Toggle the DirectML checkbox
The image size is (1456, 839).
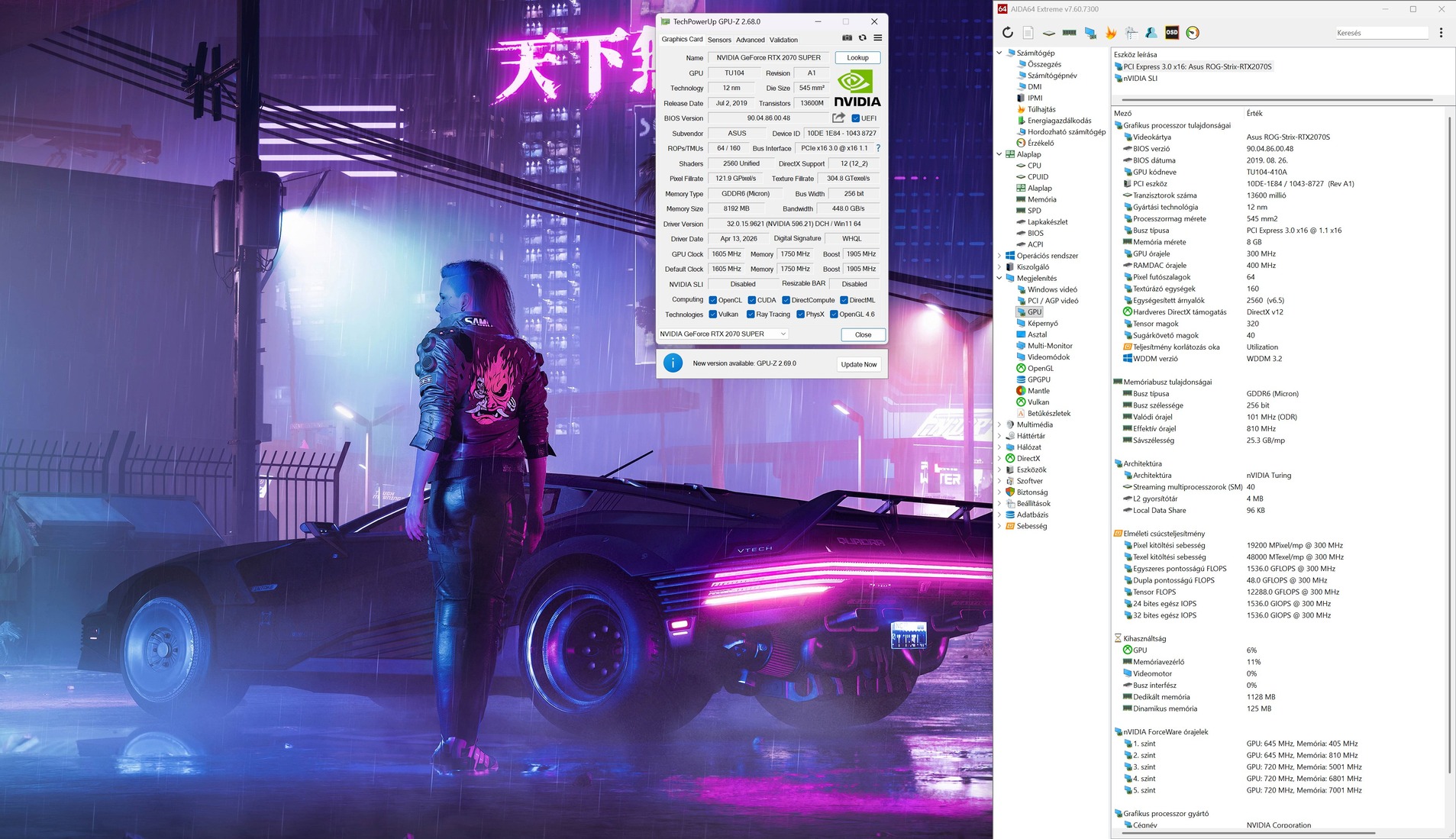844,300
